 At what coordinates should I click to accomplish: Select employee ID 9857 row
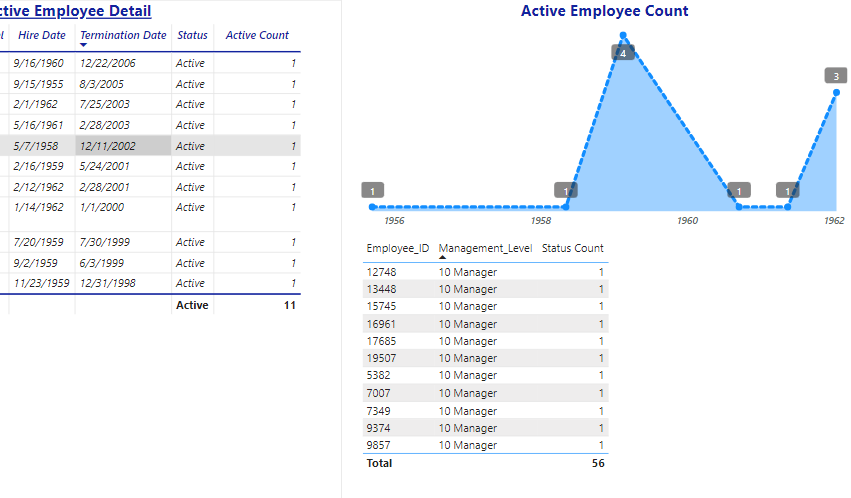[486, 445]
